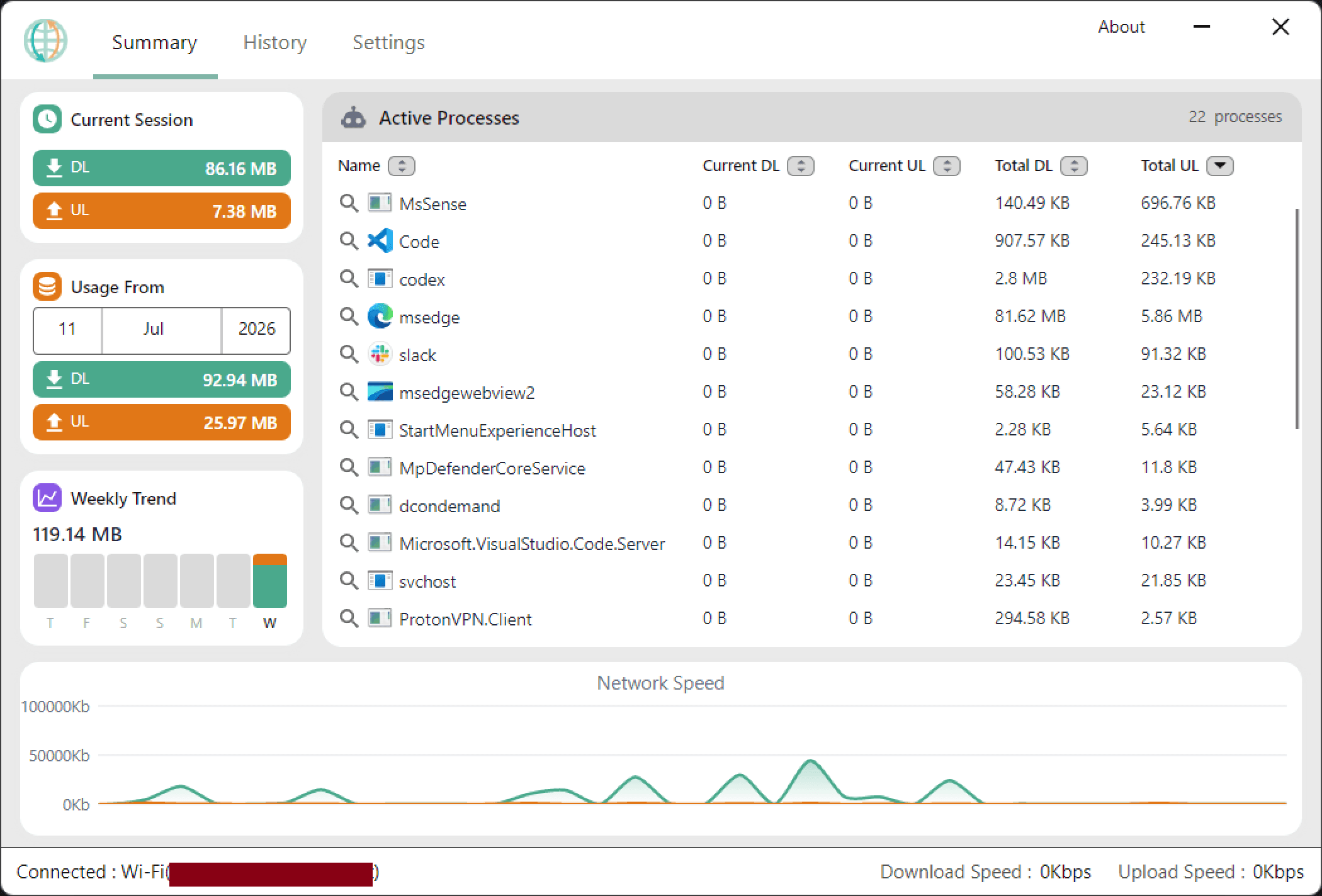This screenshot has width=1322, height=896.
Task: Click the Microsoft Edge process icon
Action: [380, 316]
